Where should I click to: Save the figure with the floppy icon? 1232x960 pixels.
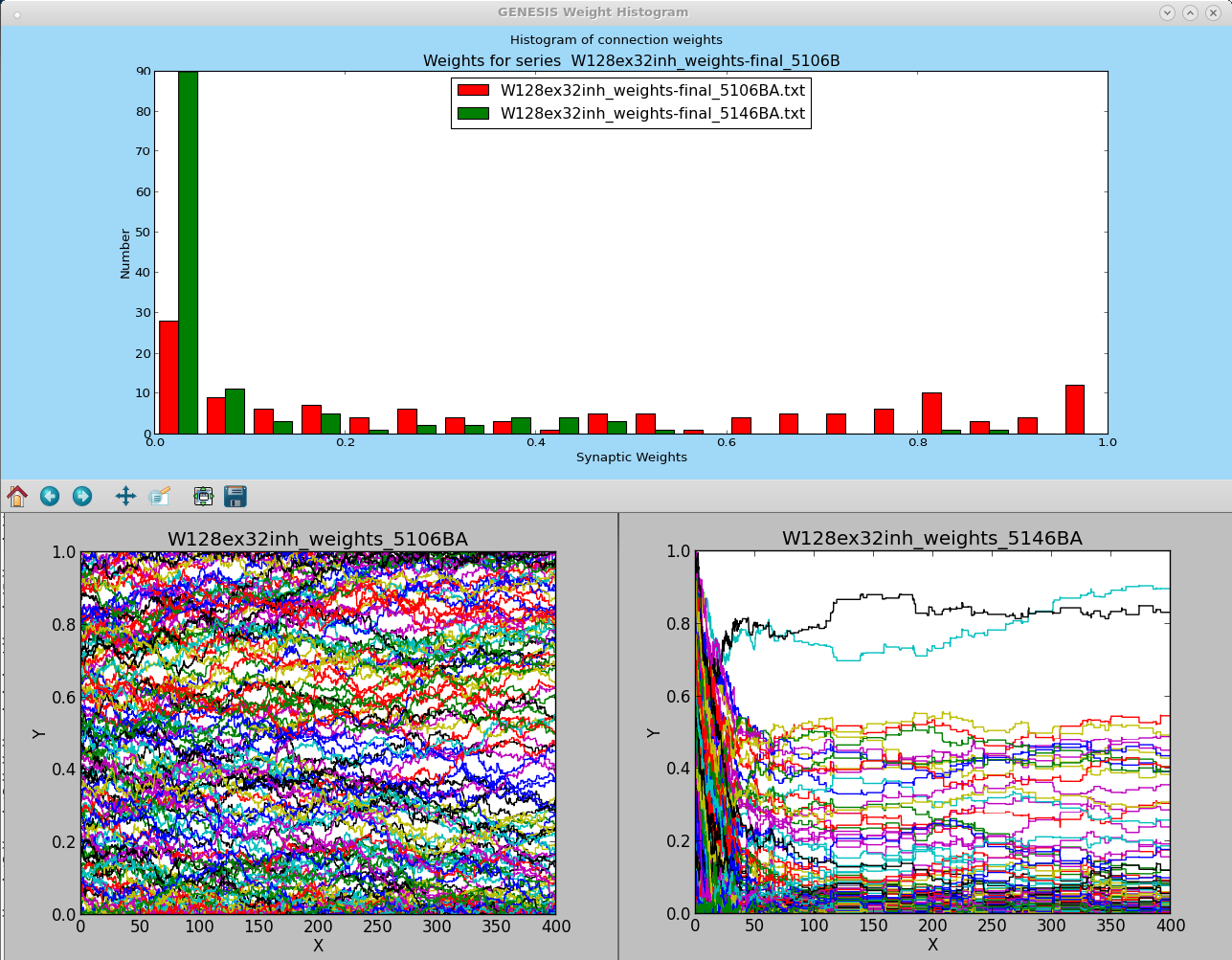[x=235, y=496]
